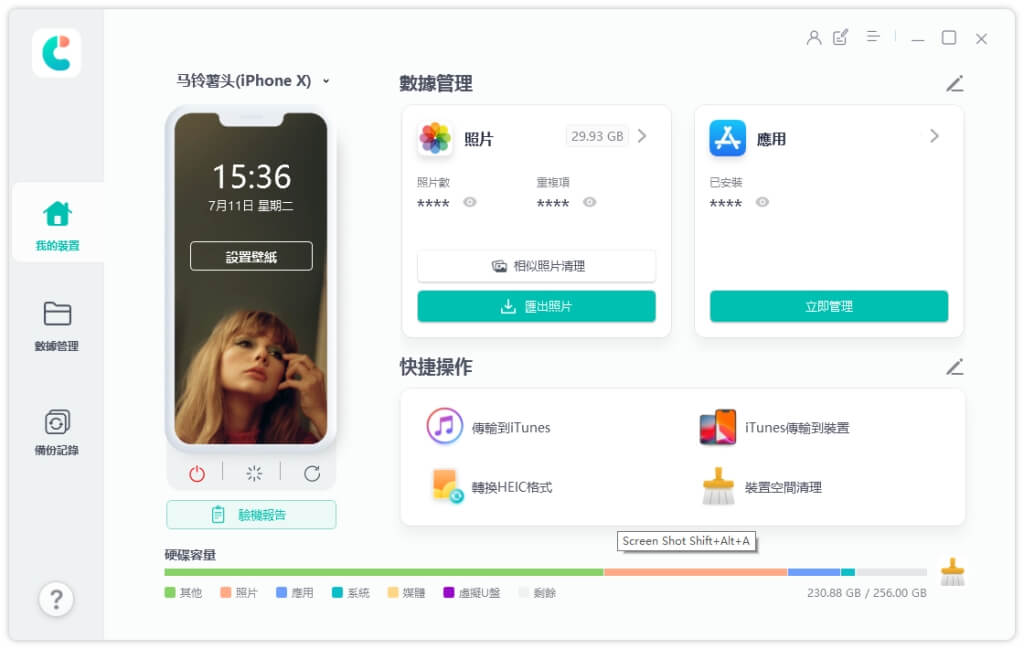Click the iTunes傳輸到裝置 phones icon
1024x649 pixels.
(x=718, y=427)
